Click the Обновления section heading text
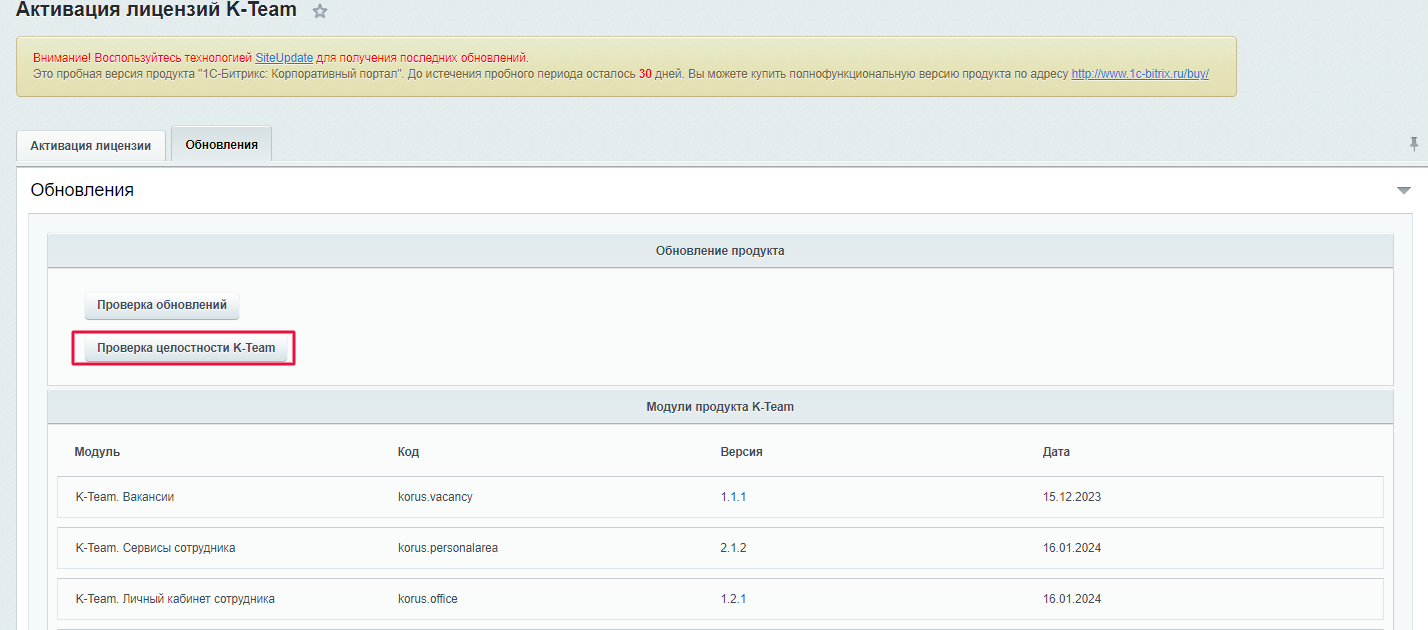 tap(82, 190)
